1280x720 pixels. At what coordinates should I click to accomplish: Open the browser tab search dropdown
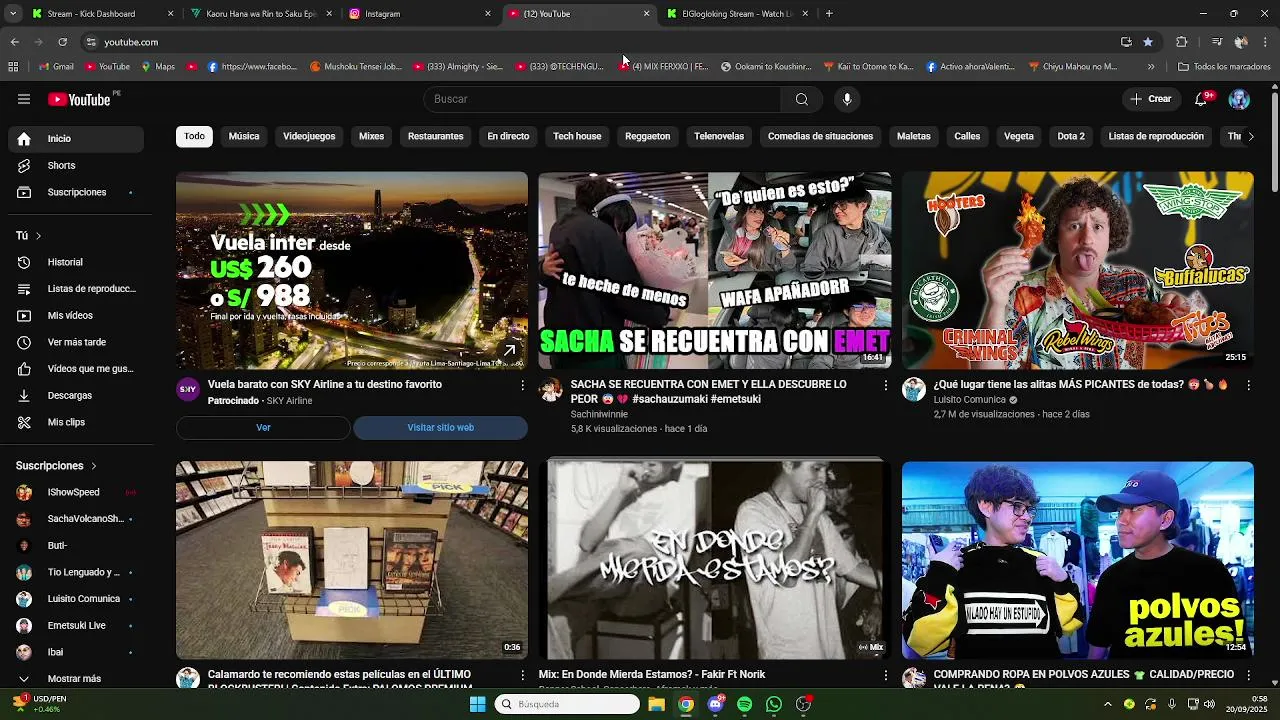tap(12, 14)
